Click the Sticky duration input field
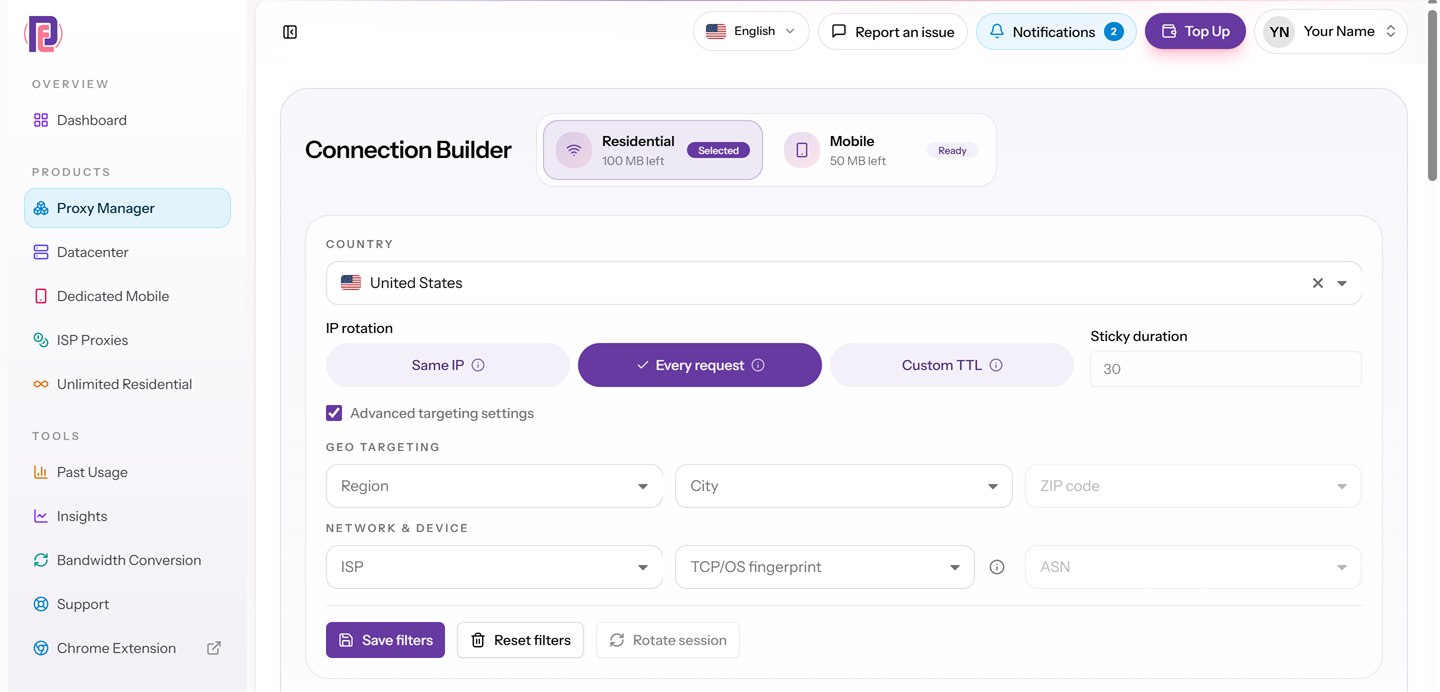Viewport: 1440px width, 692px height. click(1225, 369)
